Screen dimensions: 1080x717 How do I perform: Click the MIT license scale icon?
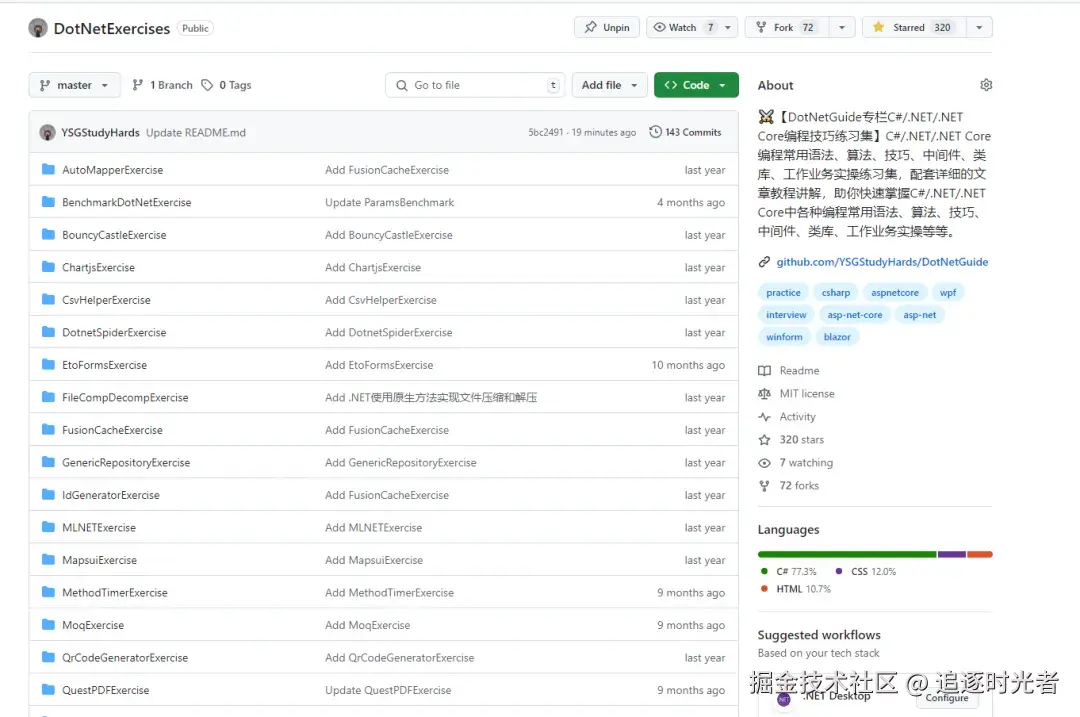click(765, 393)
